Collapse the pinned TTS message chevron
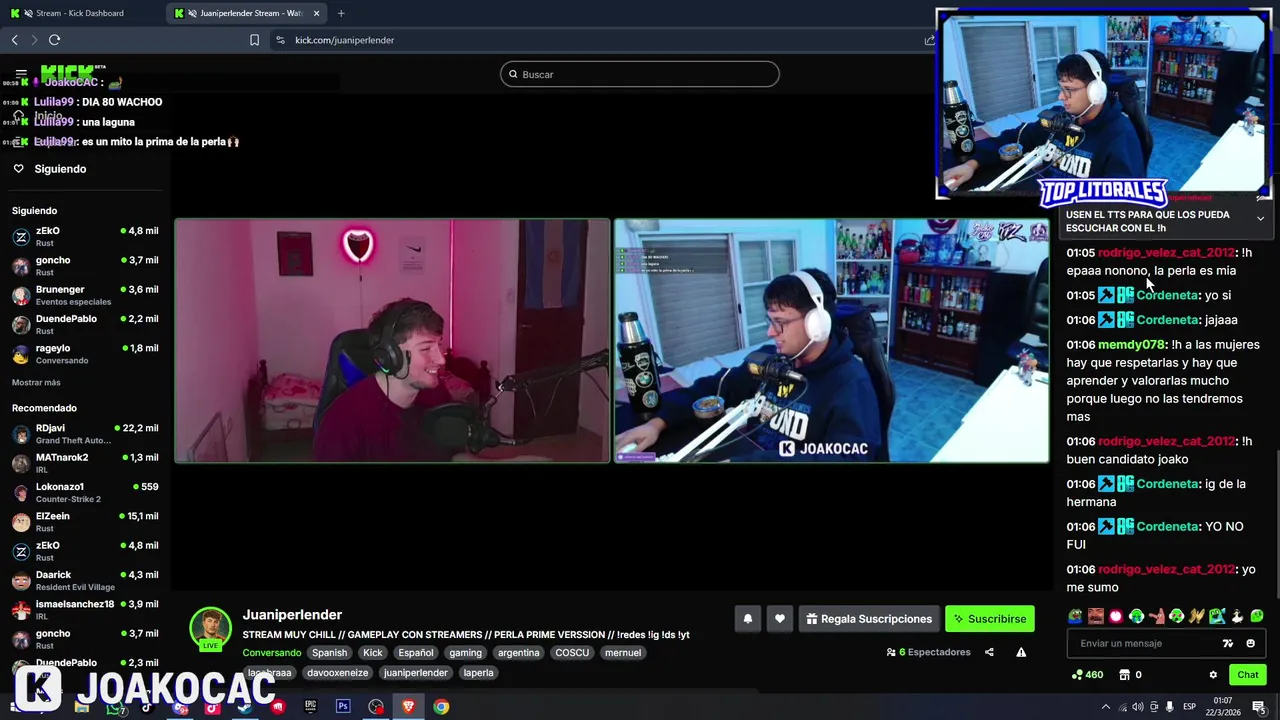The height and width of the screenshot is (720, 1280). (1260, 218)
